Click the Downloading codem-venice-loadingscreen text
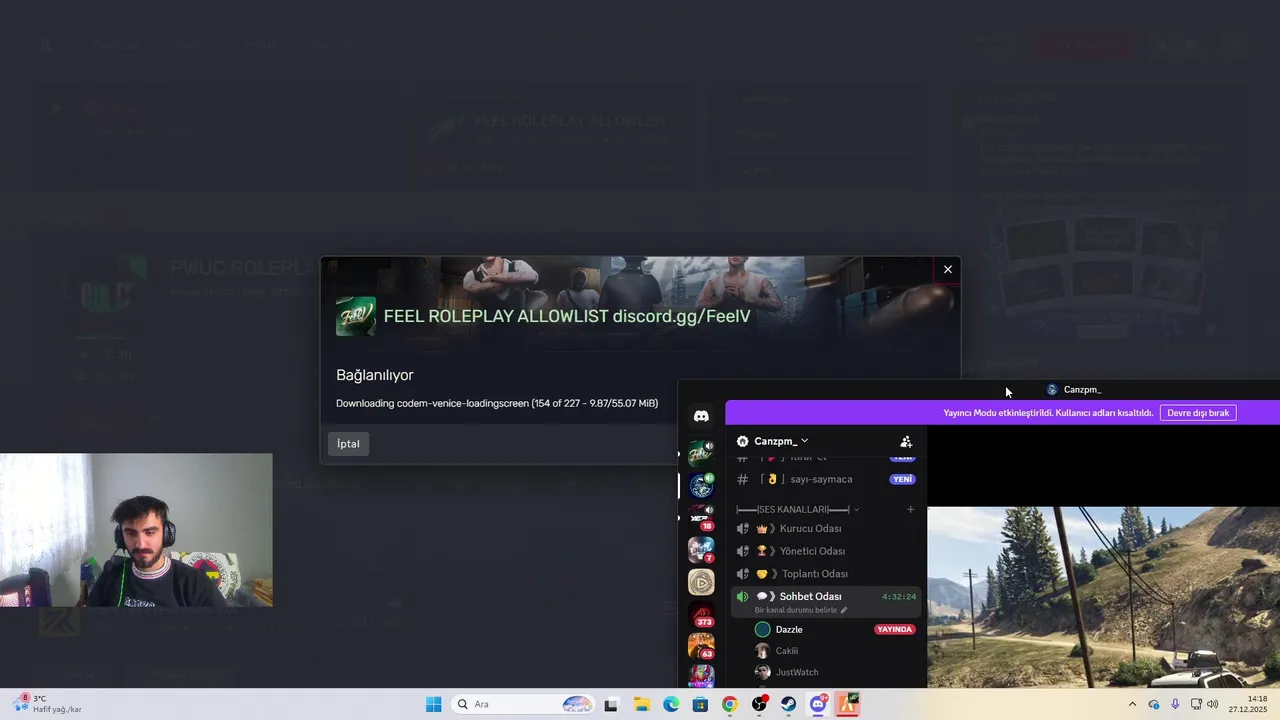This screenshot has height=720, width=1280. (497, 403)
